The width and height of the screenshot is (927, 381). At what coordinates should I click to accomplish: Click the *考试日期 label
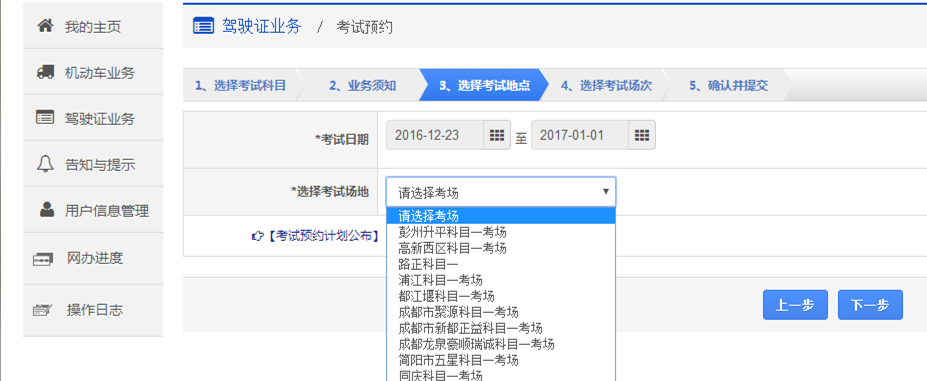342,139
